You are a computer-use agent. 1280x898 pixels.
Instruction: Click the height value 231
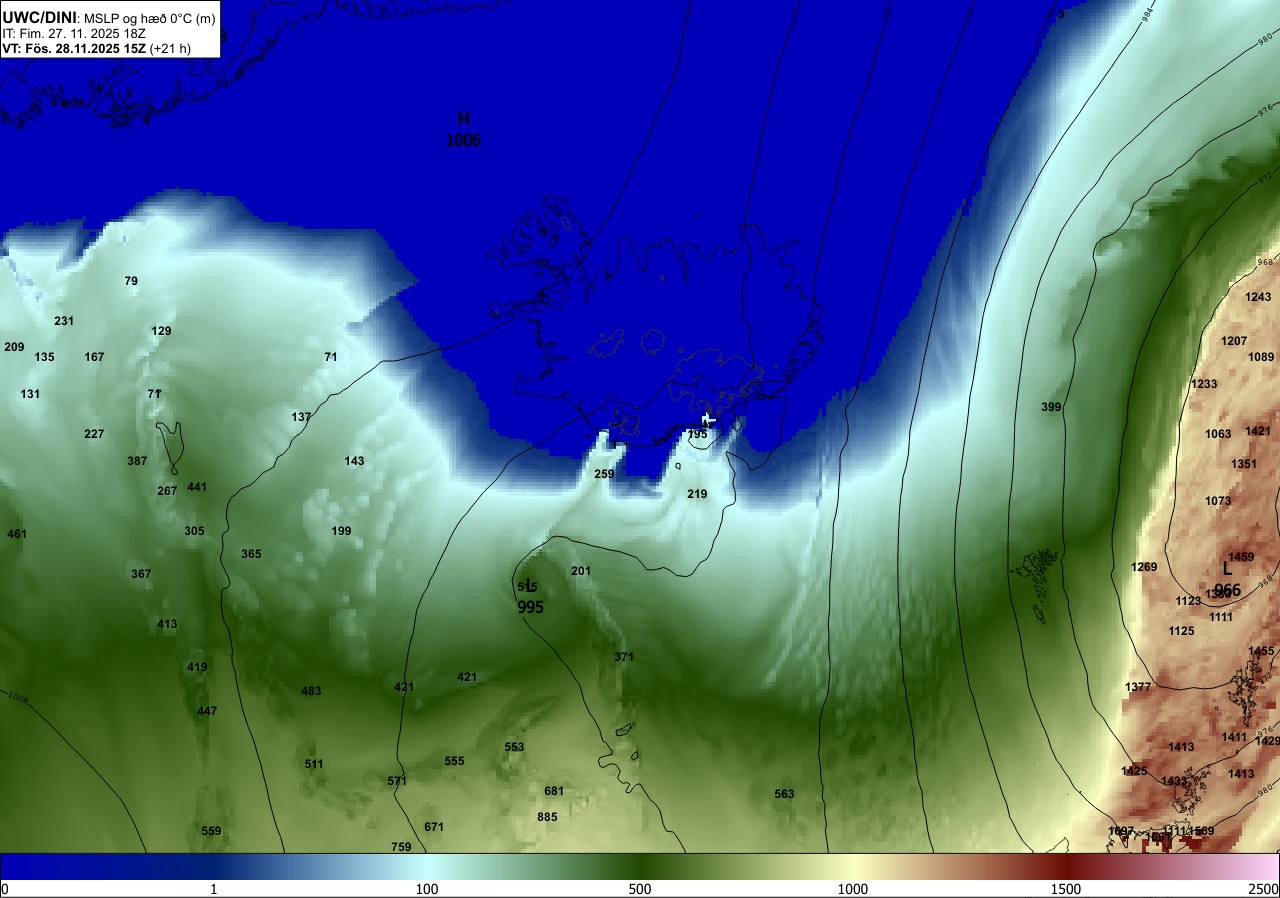pyautogui.click(x=64, y=321)
